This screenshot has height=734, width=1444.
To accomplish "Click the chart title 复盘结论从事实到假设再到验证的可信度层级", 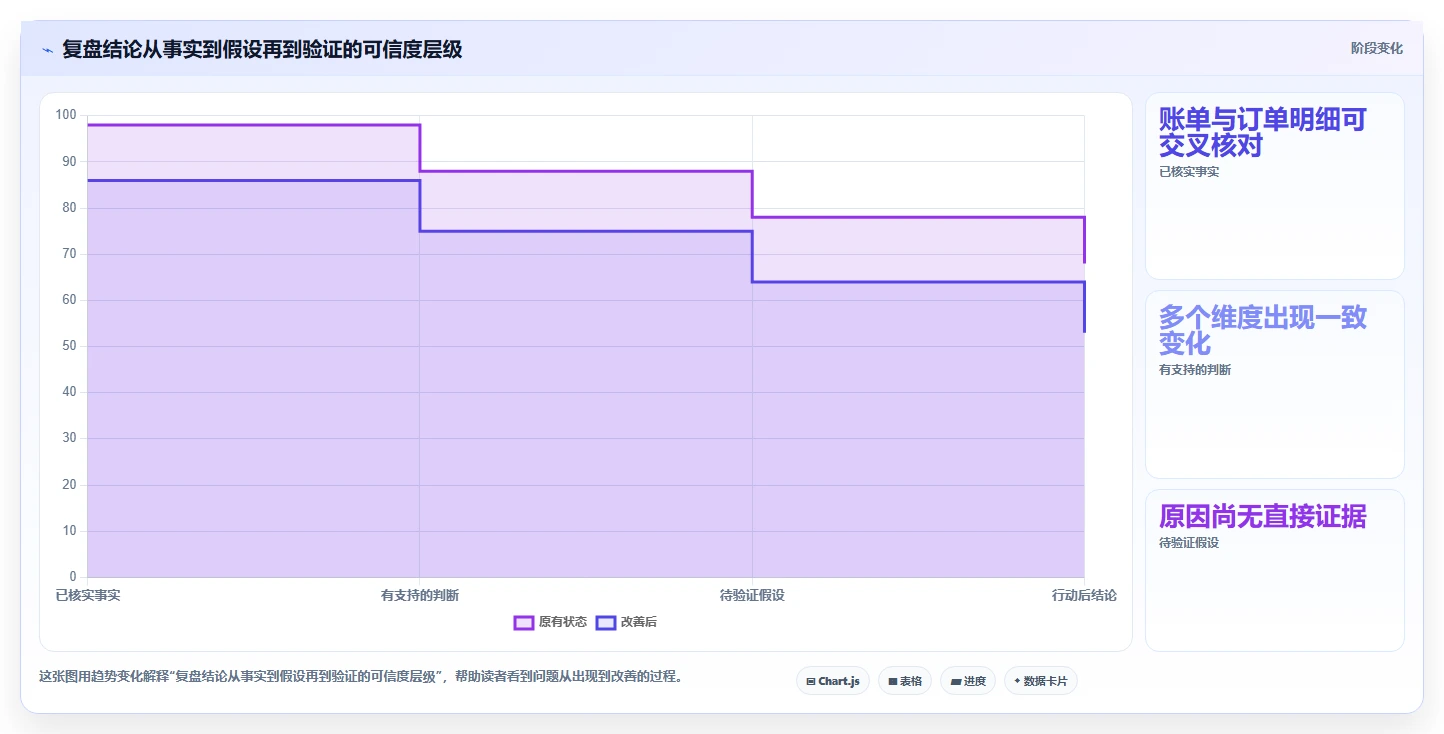I will click(262, 49).
